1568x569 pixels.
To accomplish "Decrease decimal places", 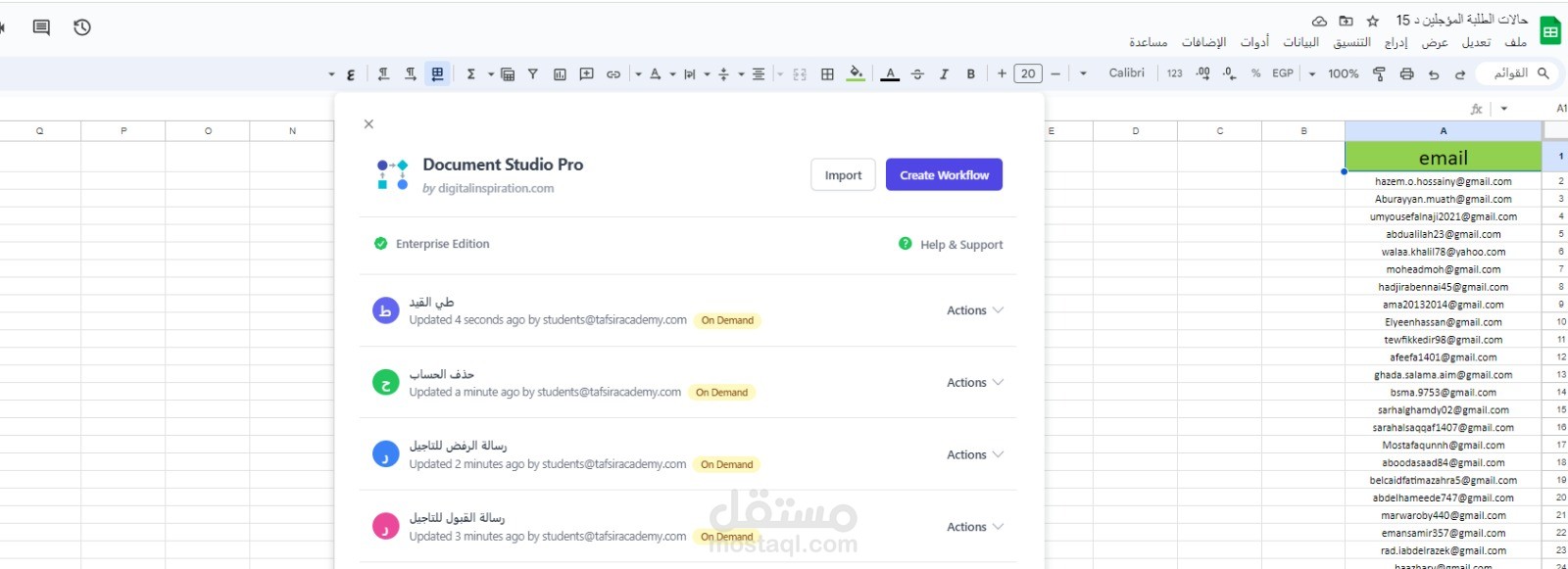I will pos(1229,73).
